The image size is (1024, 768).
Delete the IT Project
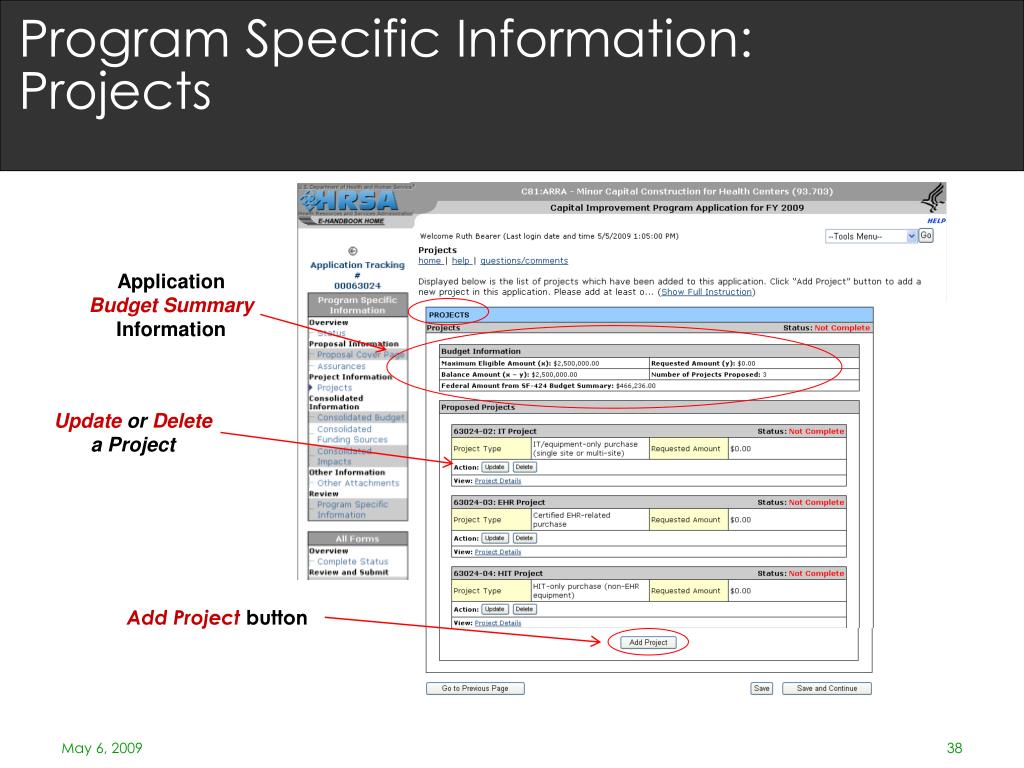524,467
